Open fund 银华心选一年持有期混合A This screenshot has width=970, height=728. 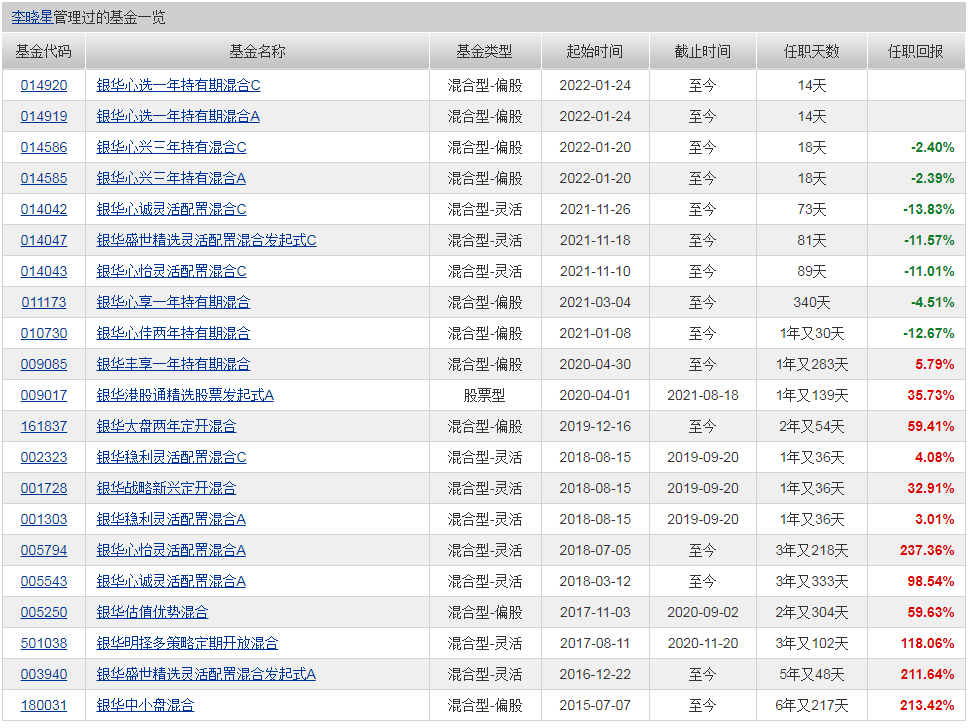[x=178, y=116]
